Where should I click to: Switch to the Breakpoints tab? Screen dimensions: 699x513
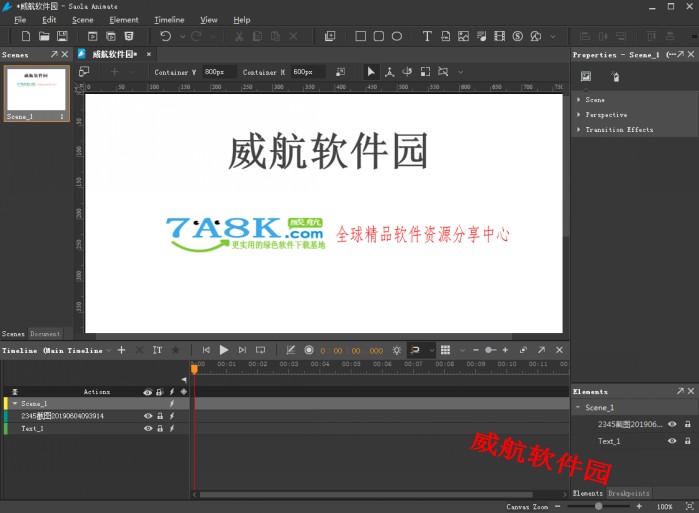point(629,493)
